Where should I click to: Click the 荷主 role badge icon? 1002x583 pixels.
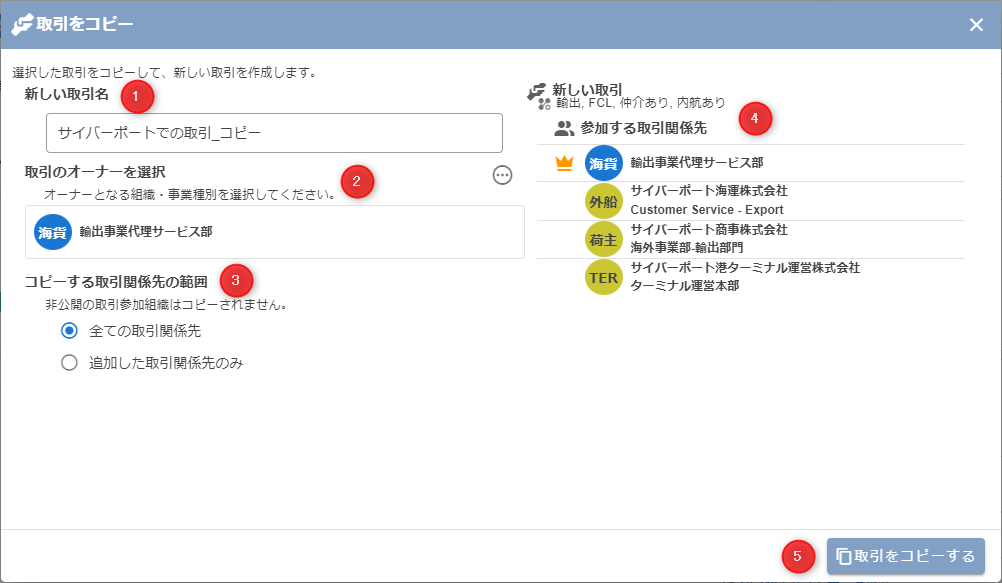click(603, 240)
